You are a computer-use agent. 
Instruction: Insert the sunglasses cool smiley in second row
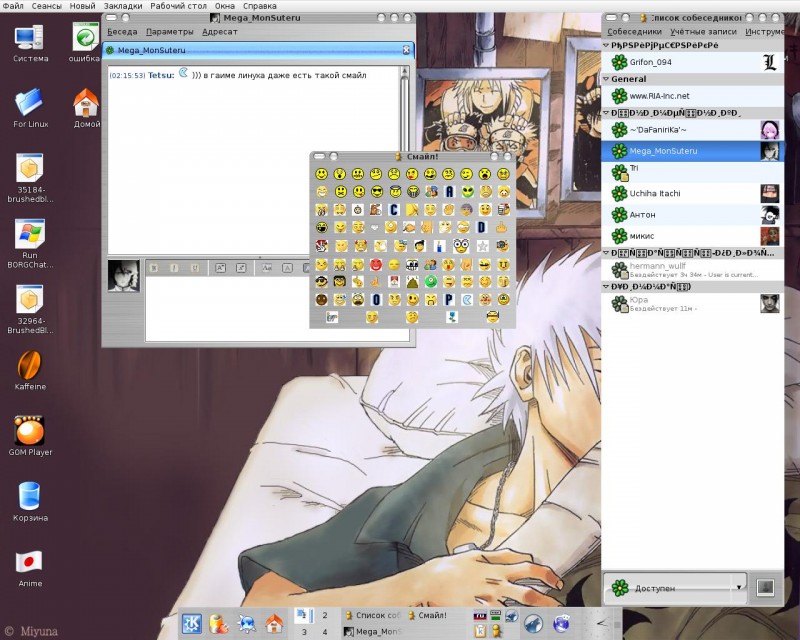(377, 191)
